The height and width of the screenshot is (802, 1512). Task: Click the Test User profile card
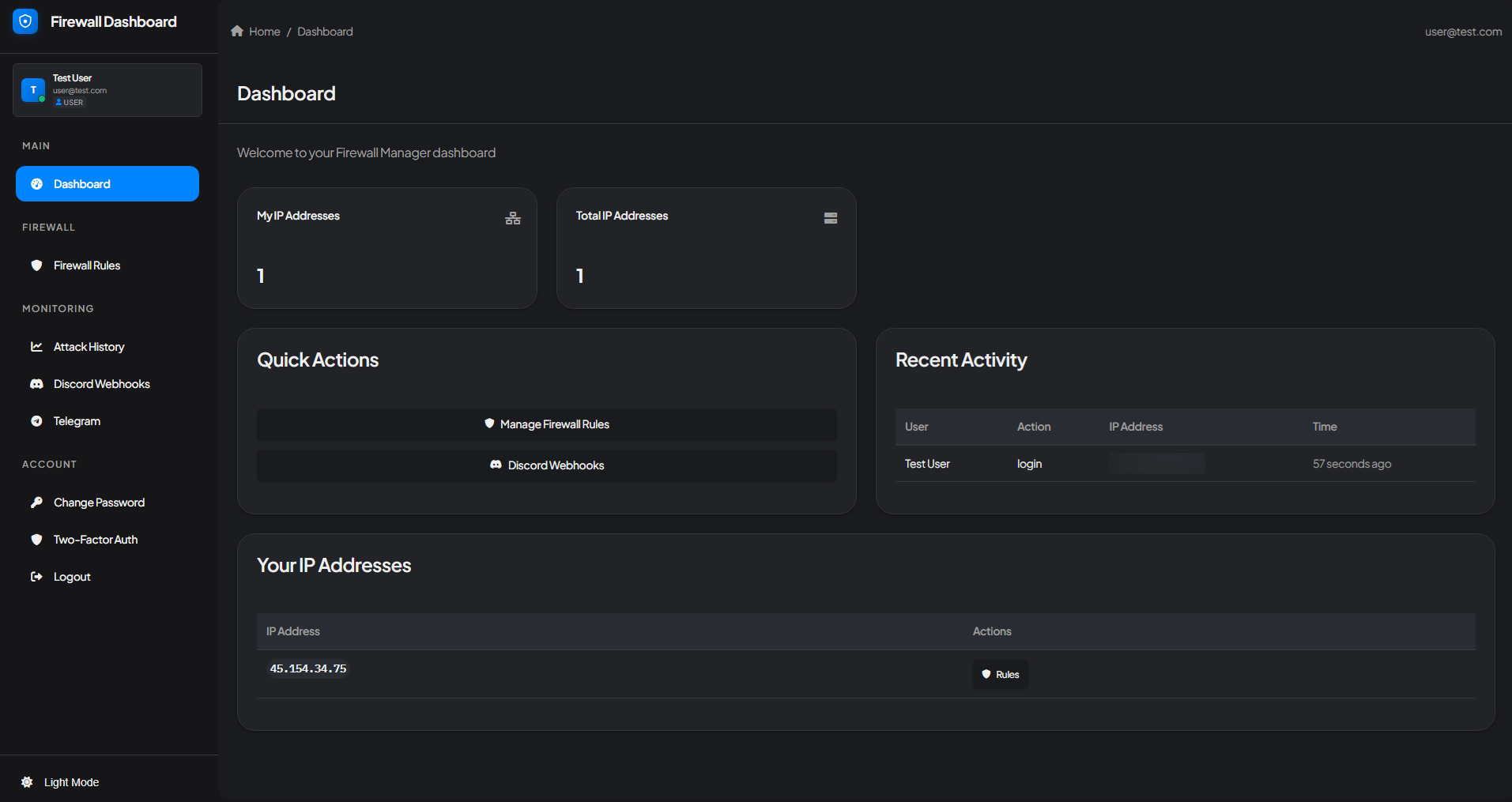pos(107,89)
